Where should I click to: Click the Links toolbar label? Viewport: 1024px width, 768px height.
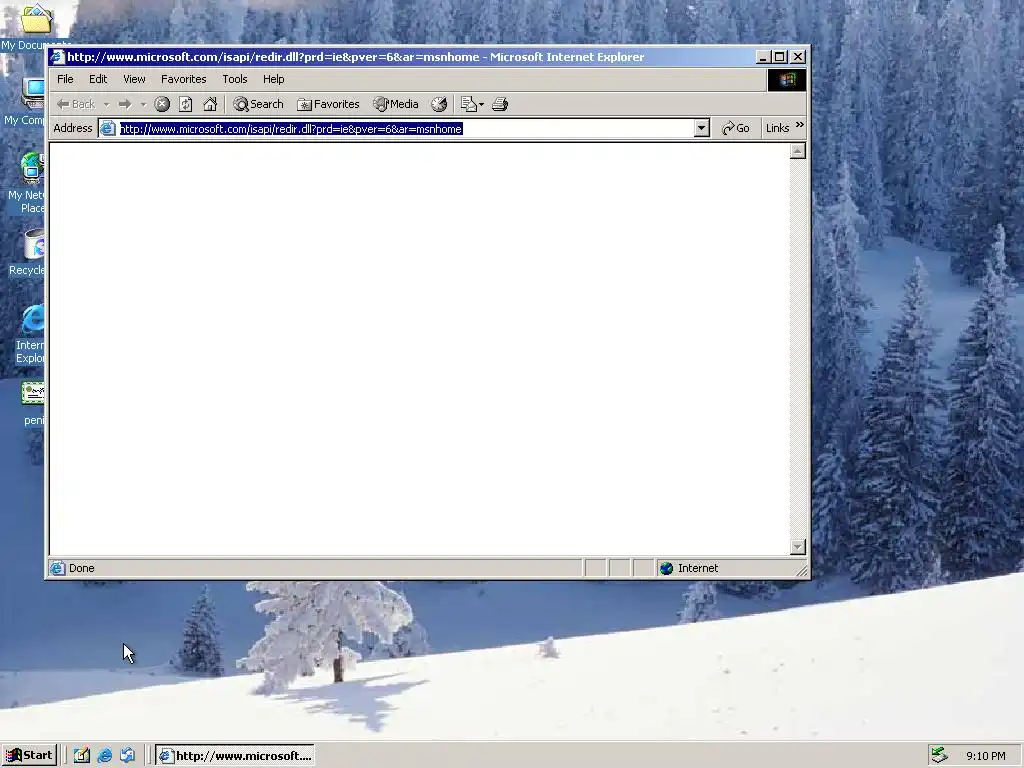tap(777, 128)
